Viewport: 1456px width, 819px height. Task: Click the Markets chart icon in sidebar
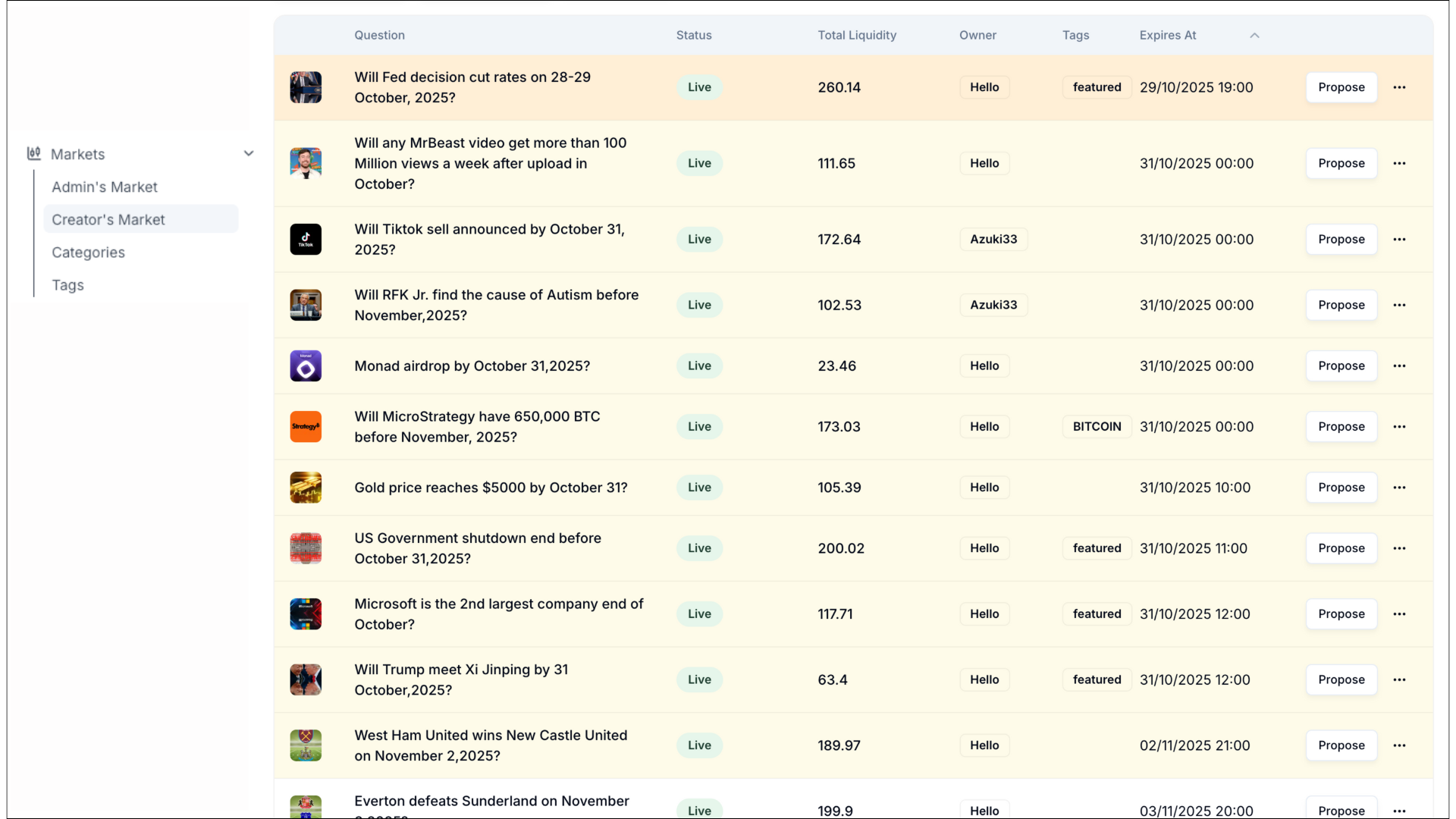coord(34,154)
